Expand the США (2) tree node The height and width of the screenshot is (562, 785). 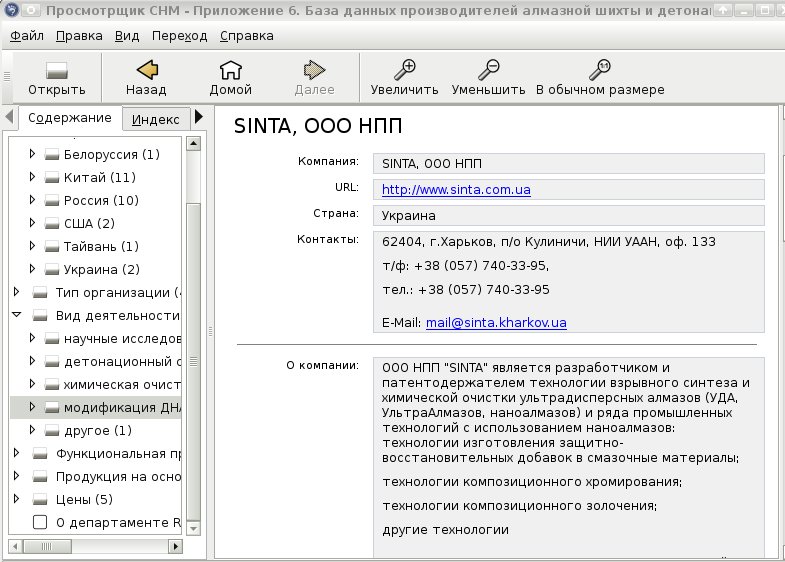32,223
